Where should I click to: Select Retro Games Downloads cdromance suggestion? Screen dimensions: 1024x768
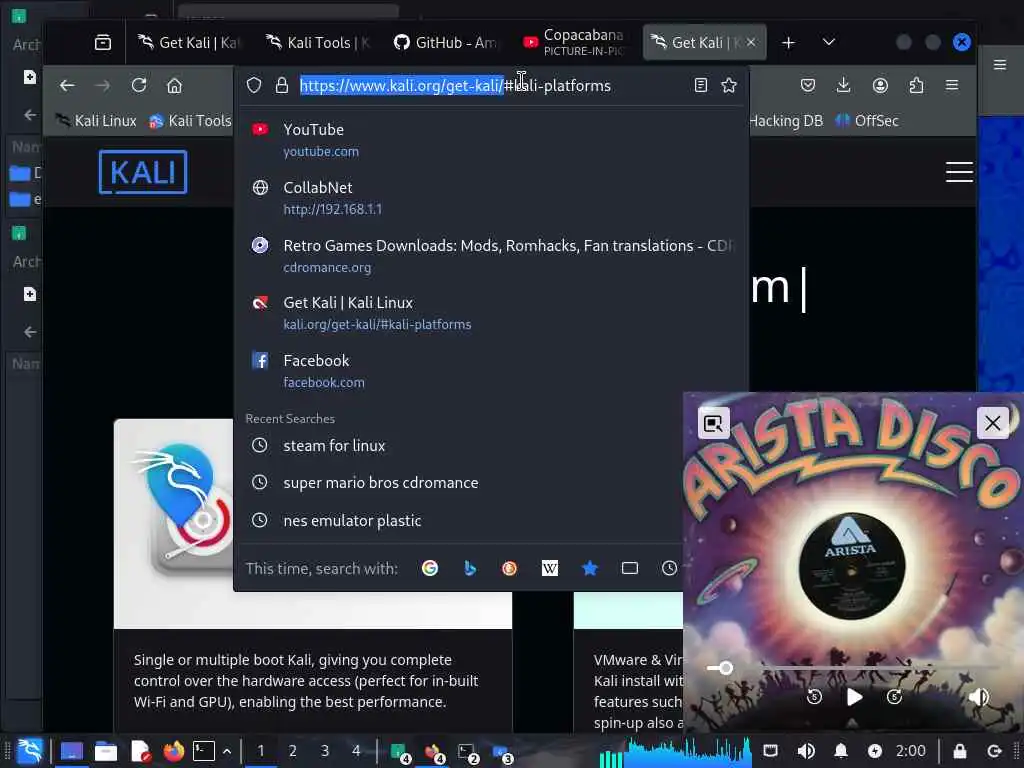coord(491,256)
